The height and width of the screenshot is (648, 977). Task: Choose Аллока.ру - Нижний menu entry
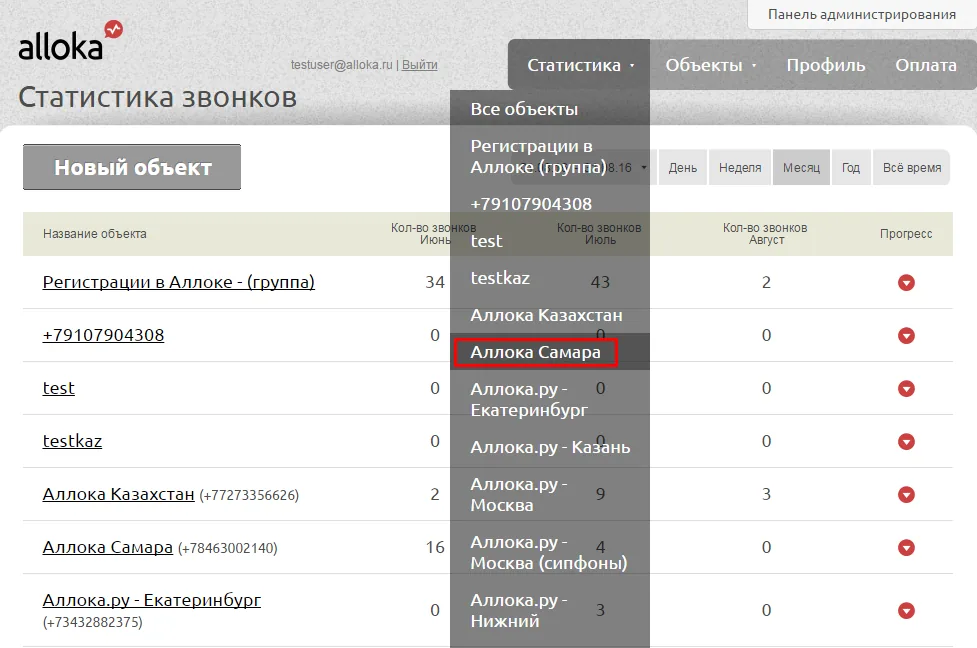550,611
